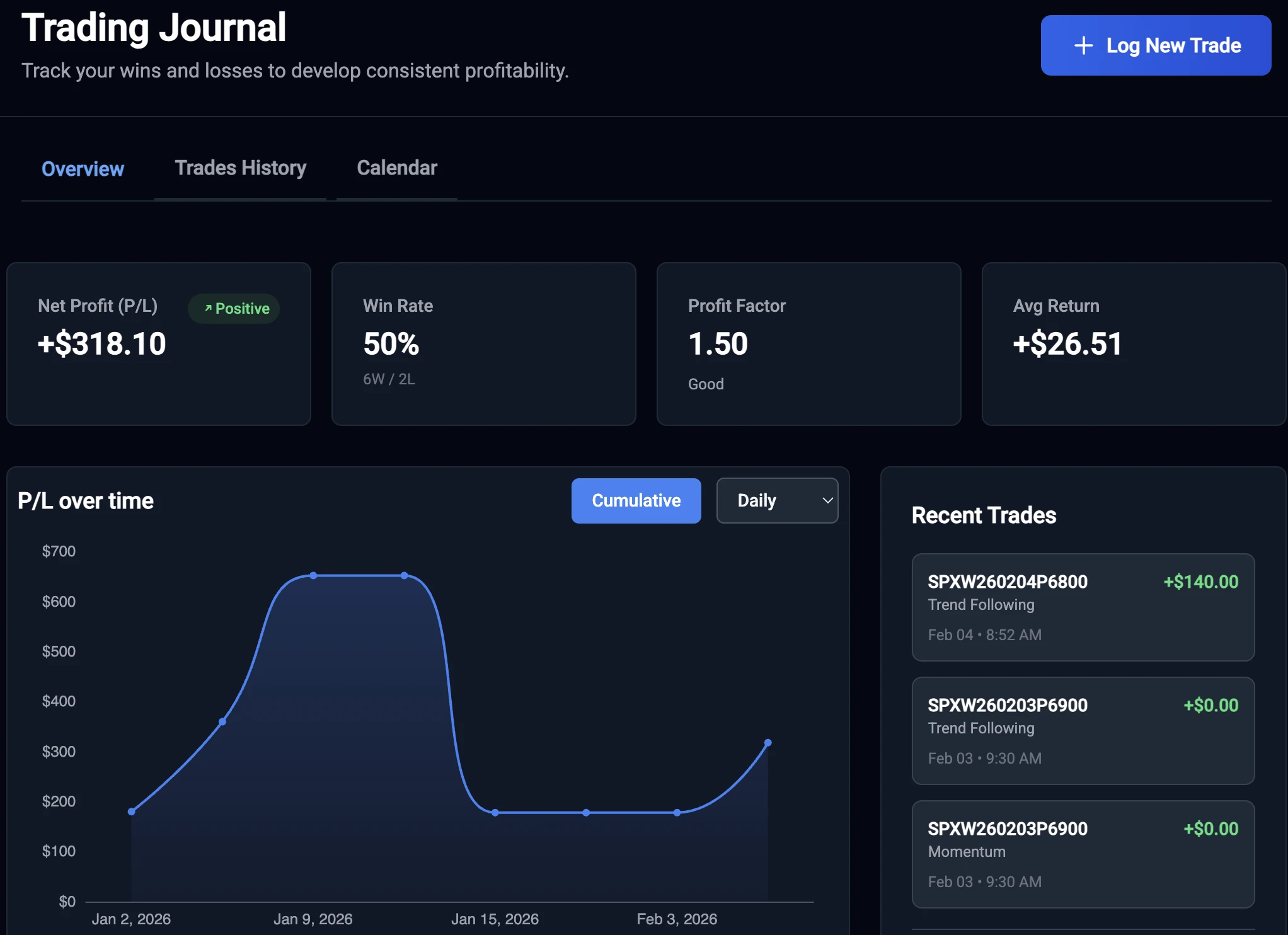Change Daily to another time interval
The width and height of the screenshot is (1288, 935).
pos(777,500)
